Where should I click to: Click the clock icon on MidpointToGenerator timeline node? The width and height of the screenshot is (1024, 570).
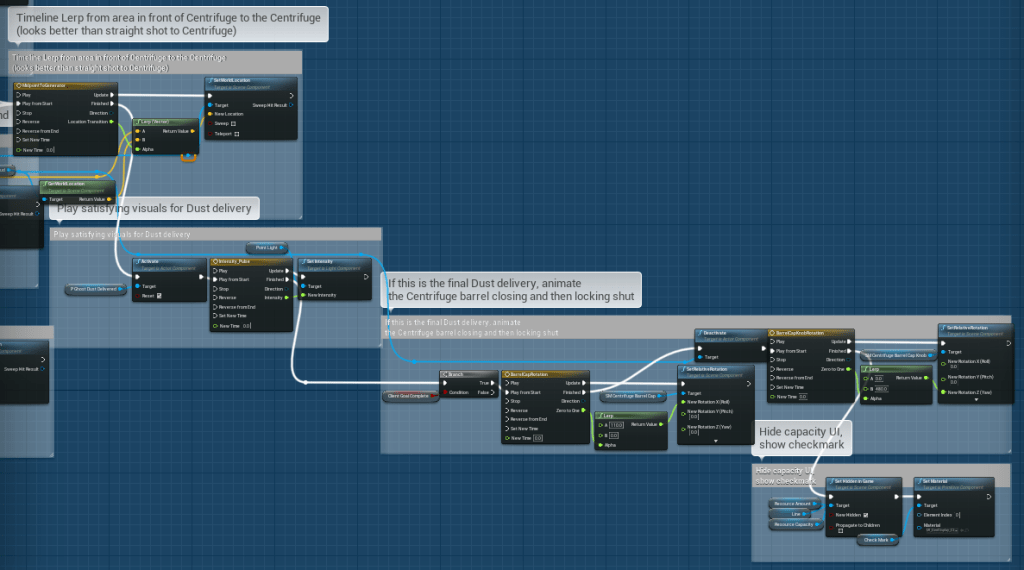click(x=19, y=85)
